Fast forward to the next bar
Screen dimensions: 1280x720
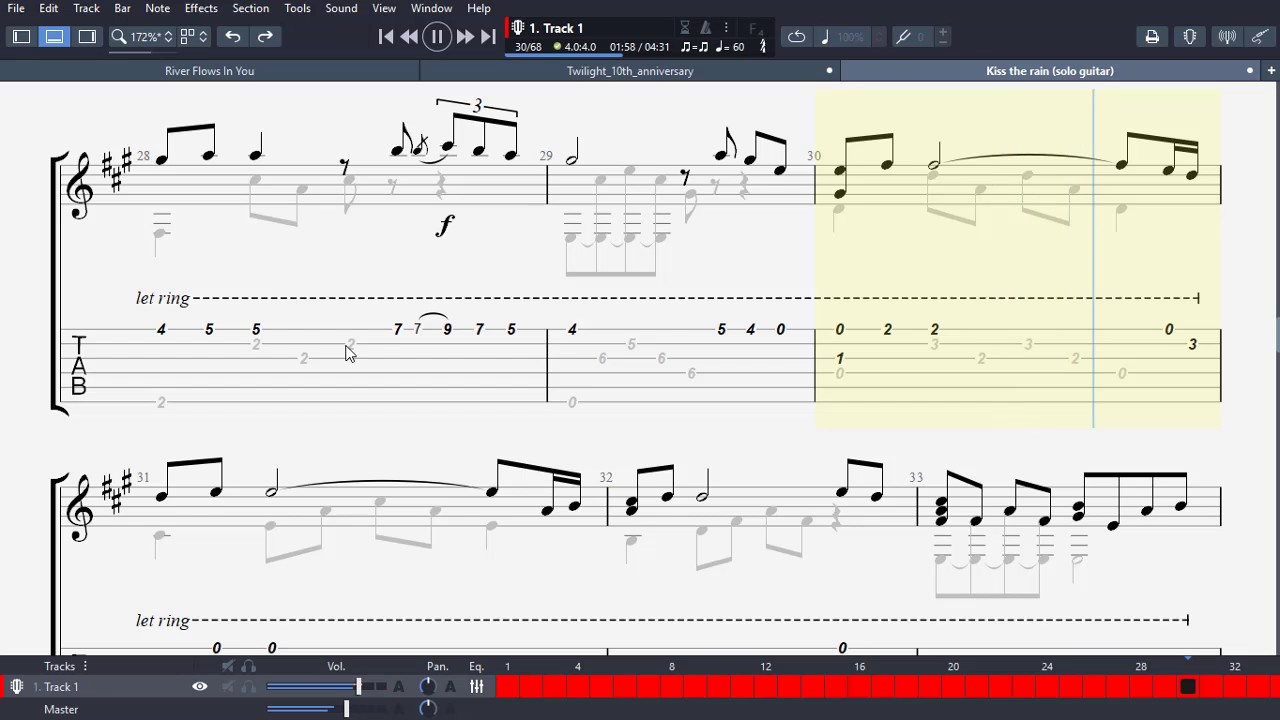(465, 37)
